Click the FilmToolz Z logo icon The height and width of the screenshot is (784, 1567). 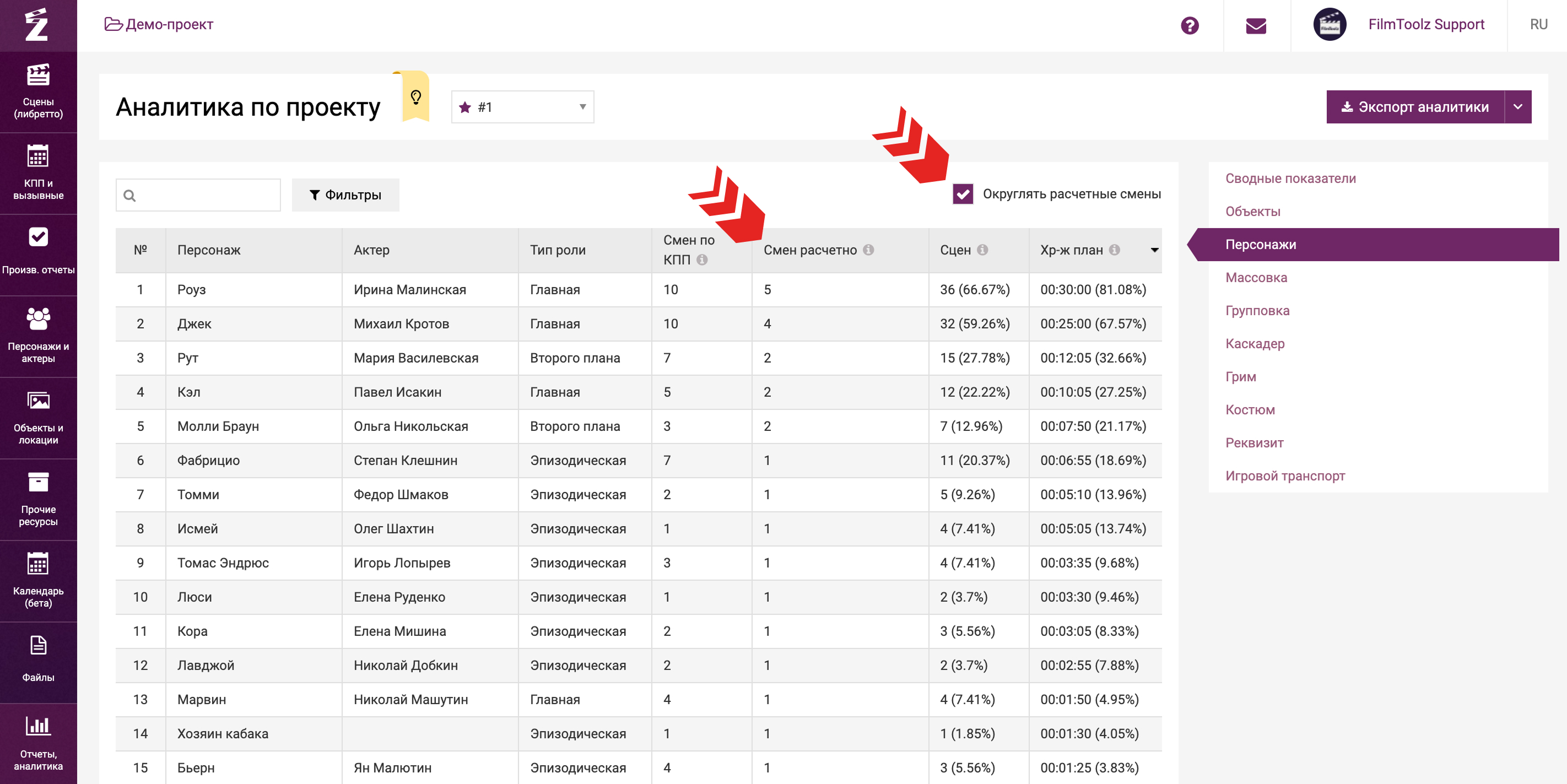[36, 25]
